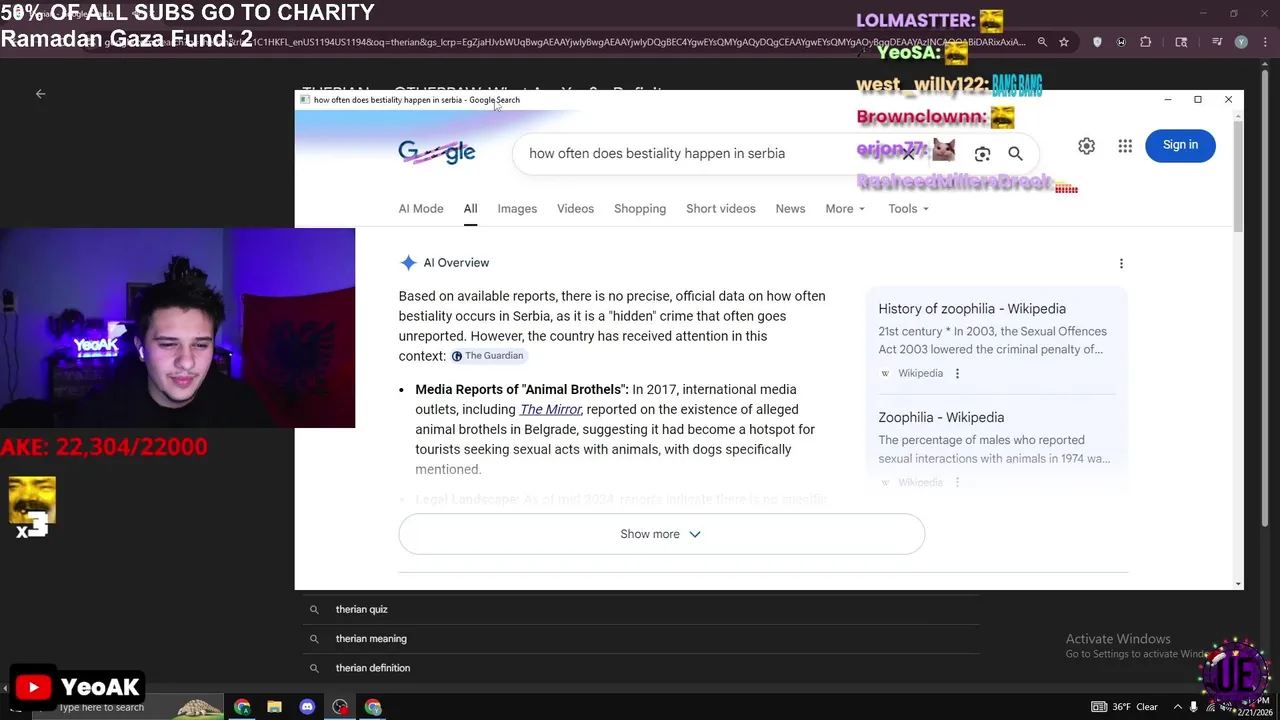The width and height of the screenshot is (1280, 720).
Task: Switch to Short videos tab
Action: (721, 209)
